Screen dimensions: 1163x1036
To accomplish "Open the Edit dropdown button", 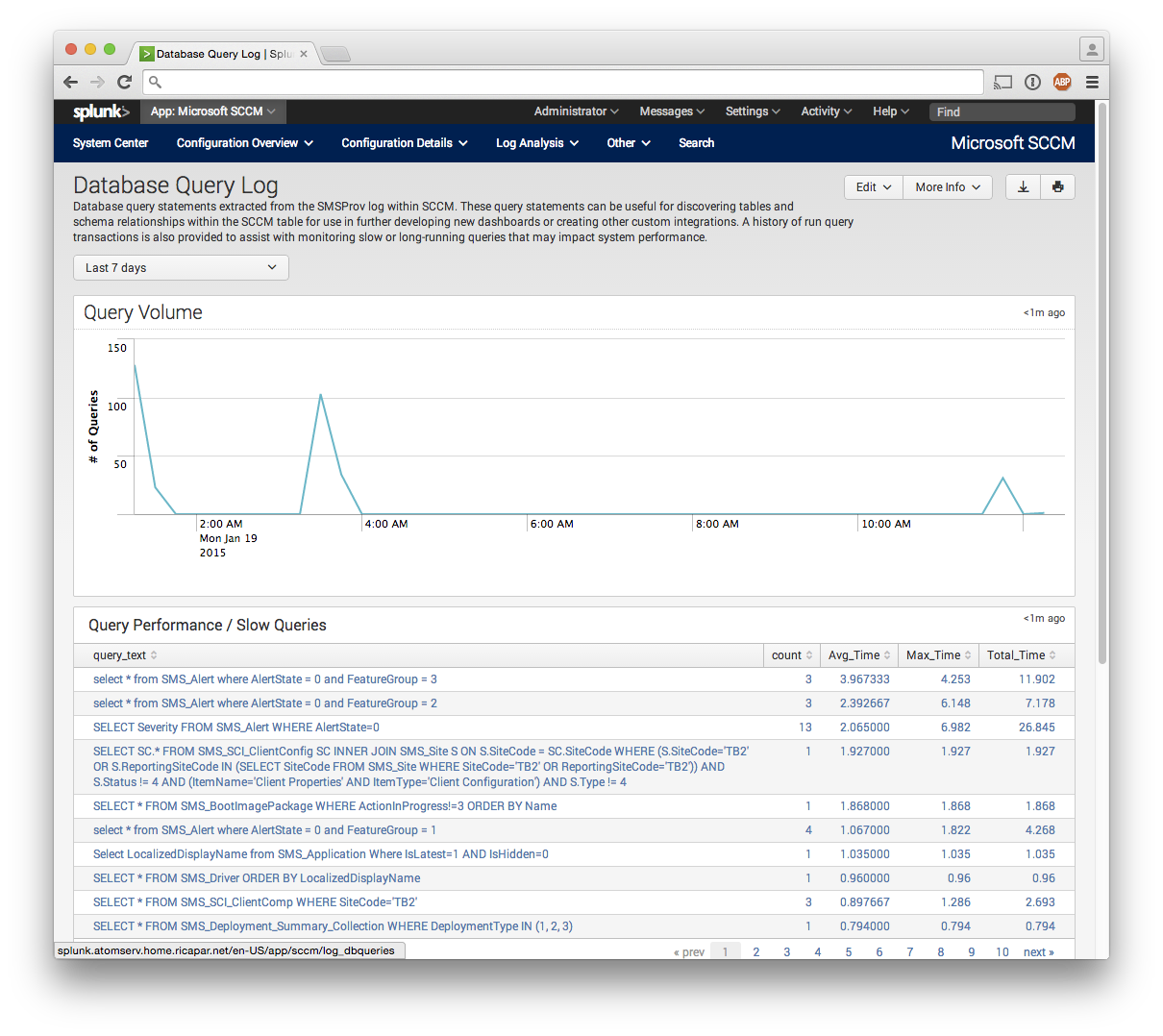I will click(x=874, y=187).
